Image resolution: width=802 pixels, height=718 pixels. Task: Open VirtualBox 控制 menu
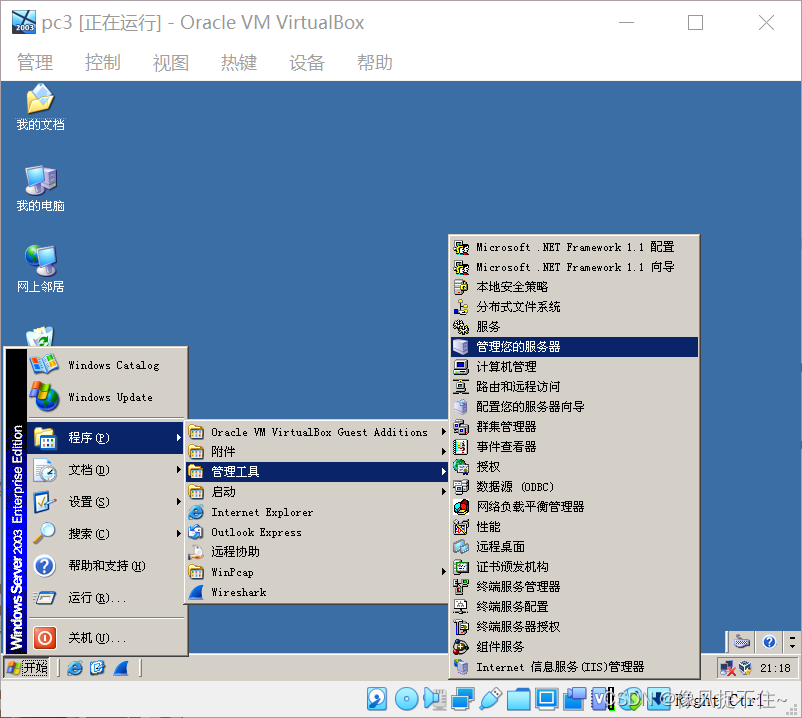103,63
